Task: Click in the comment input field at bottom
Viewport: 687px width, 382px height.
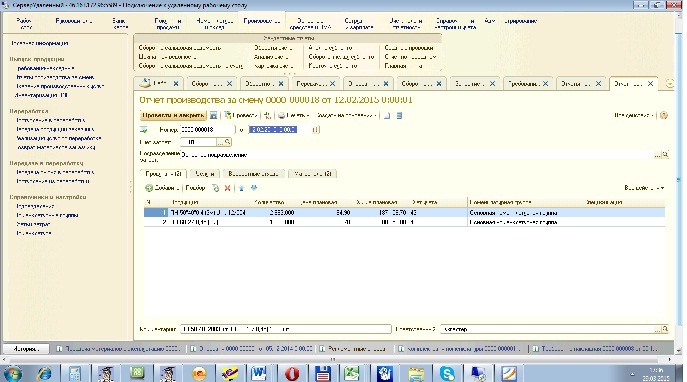Action: [285, 329]
